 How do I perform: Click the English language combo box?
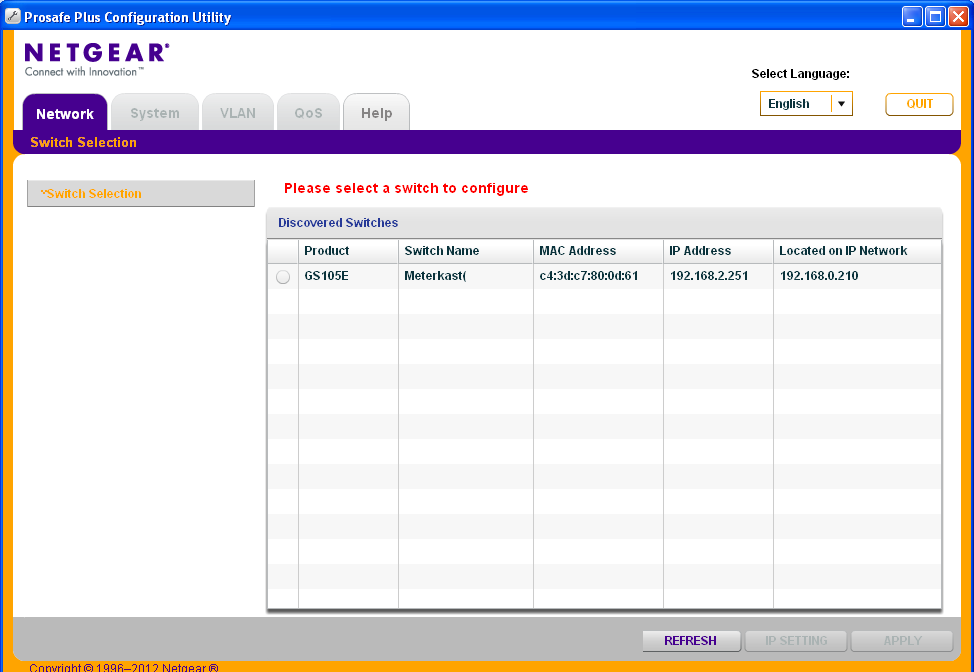[806, 104]
